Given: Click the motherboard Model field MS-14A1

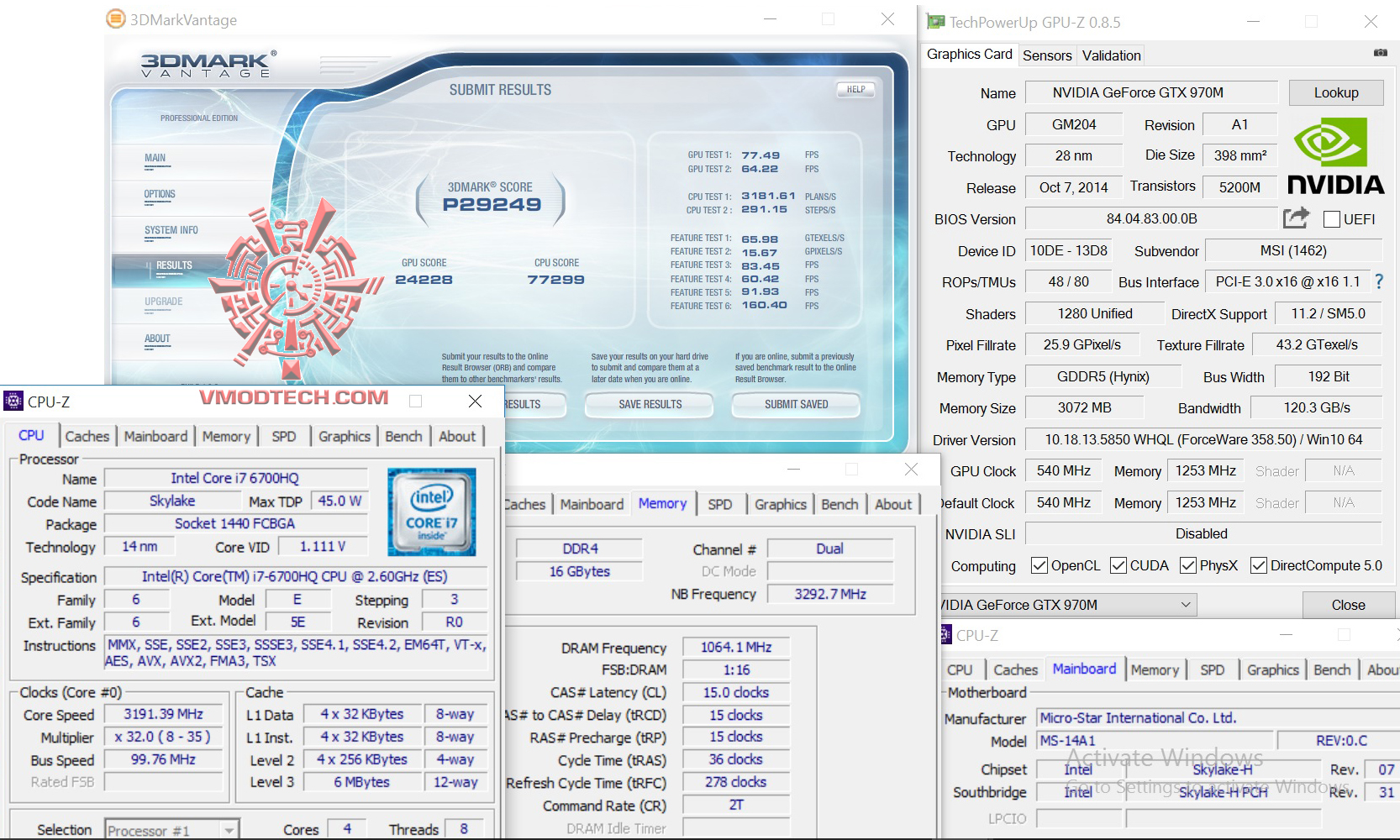Looking at the screenshot, I should point(1154,741).
